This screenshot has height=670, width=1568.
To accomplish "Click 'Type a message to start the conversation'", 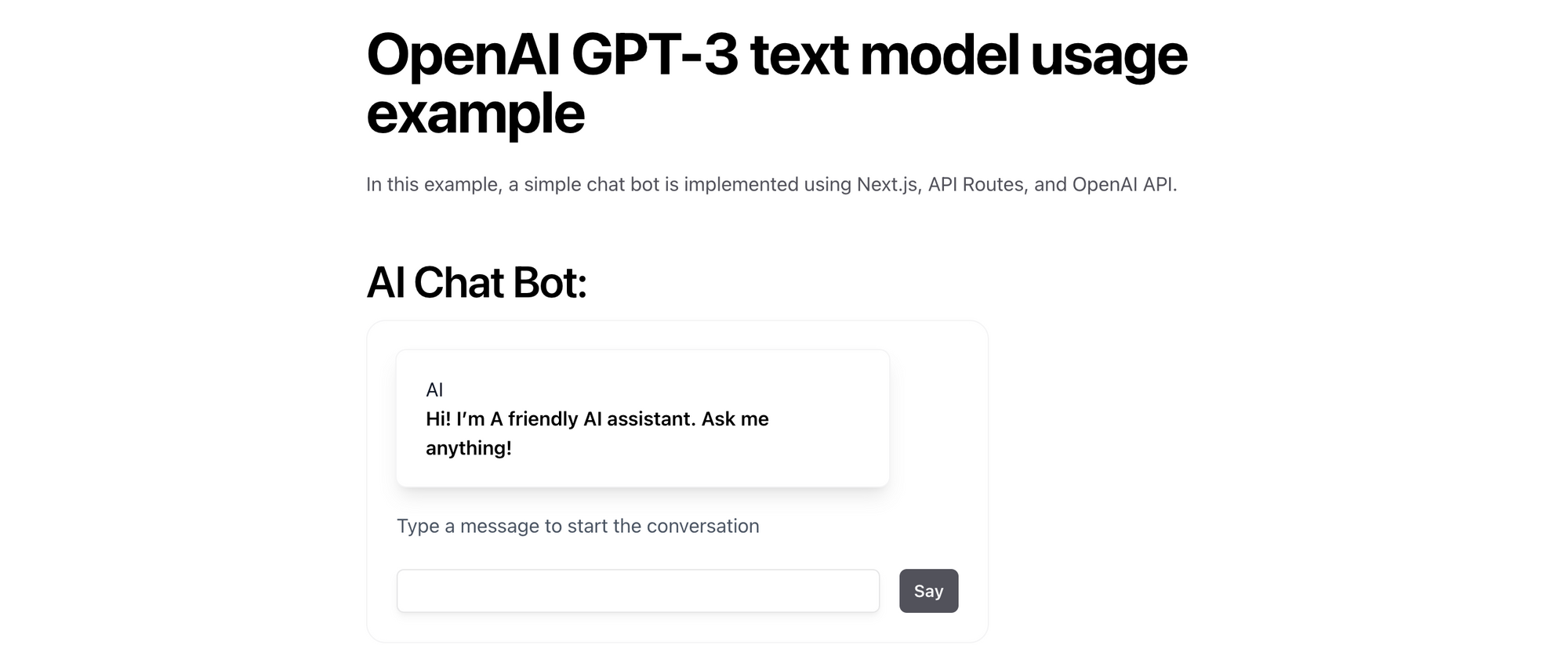I will (x=578, y=526).
